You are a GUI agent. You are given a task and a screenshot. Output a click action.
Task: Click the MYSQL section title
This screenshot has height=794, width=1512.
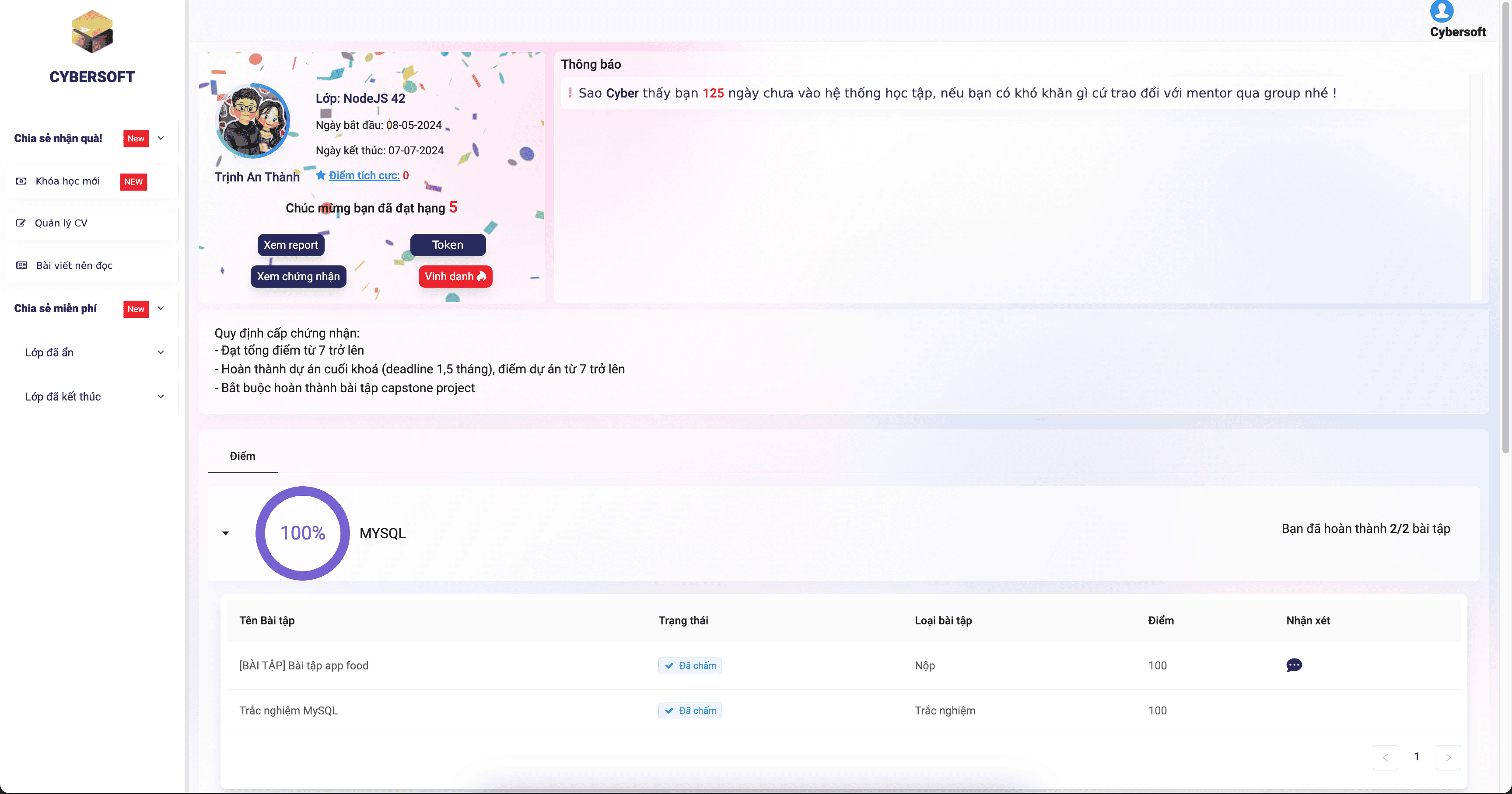(x=382, y=533)
